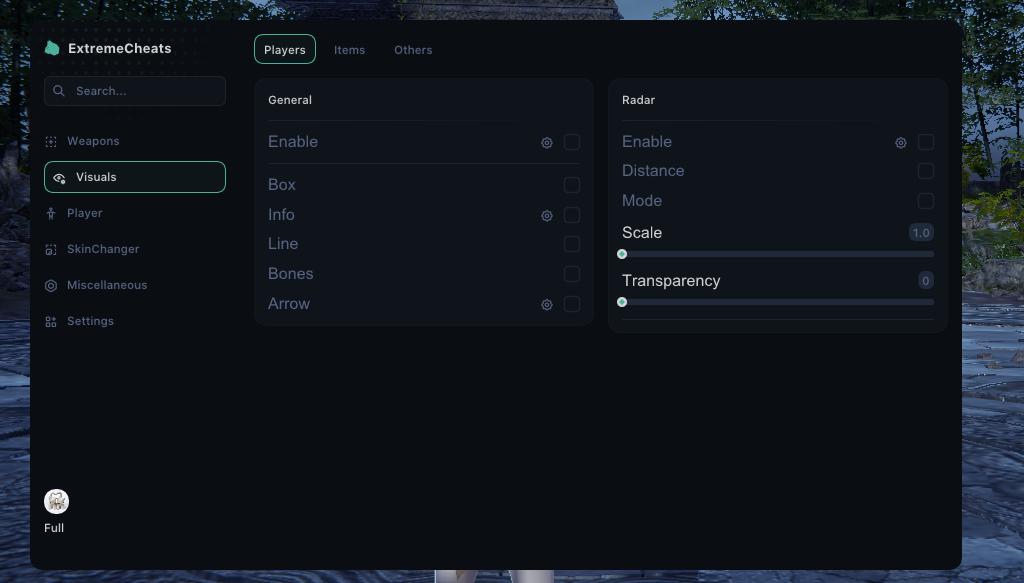
Task: Click the user avatar above Full
Action: click(56, 501)
